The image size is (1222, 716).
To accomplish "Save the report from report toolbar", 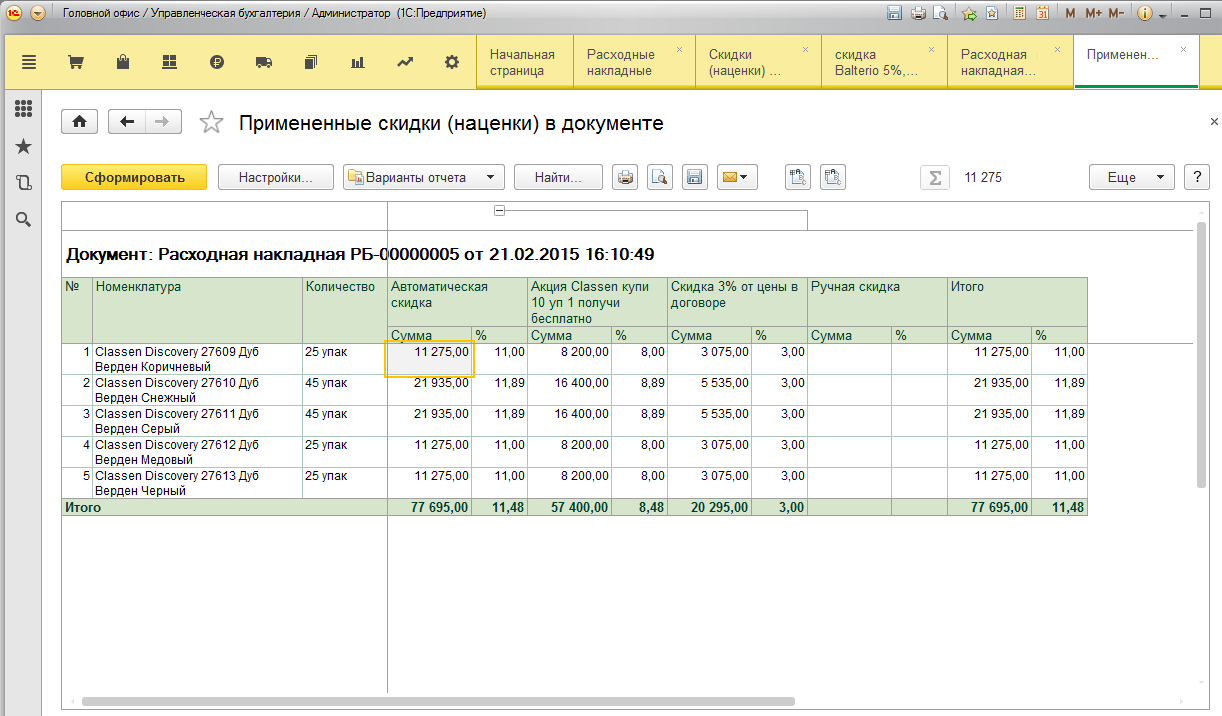I will click(x=695, y=177).
